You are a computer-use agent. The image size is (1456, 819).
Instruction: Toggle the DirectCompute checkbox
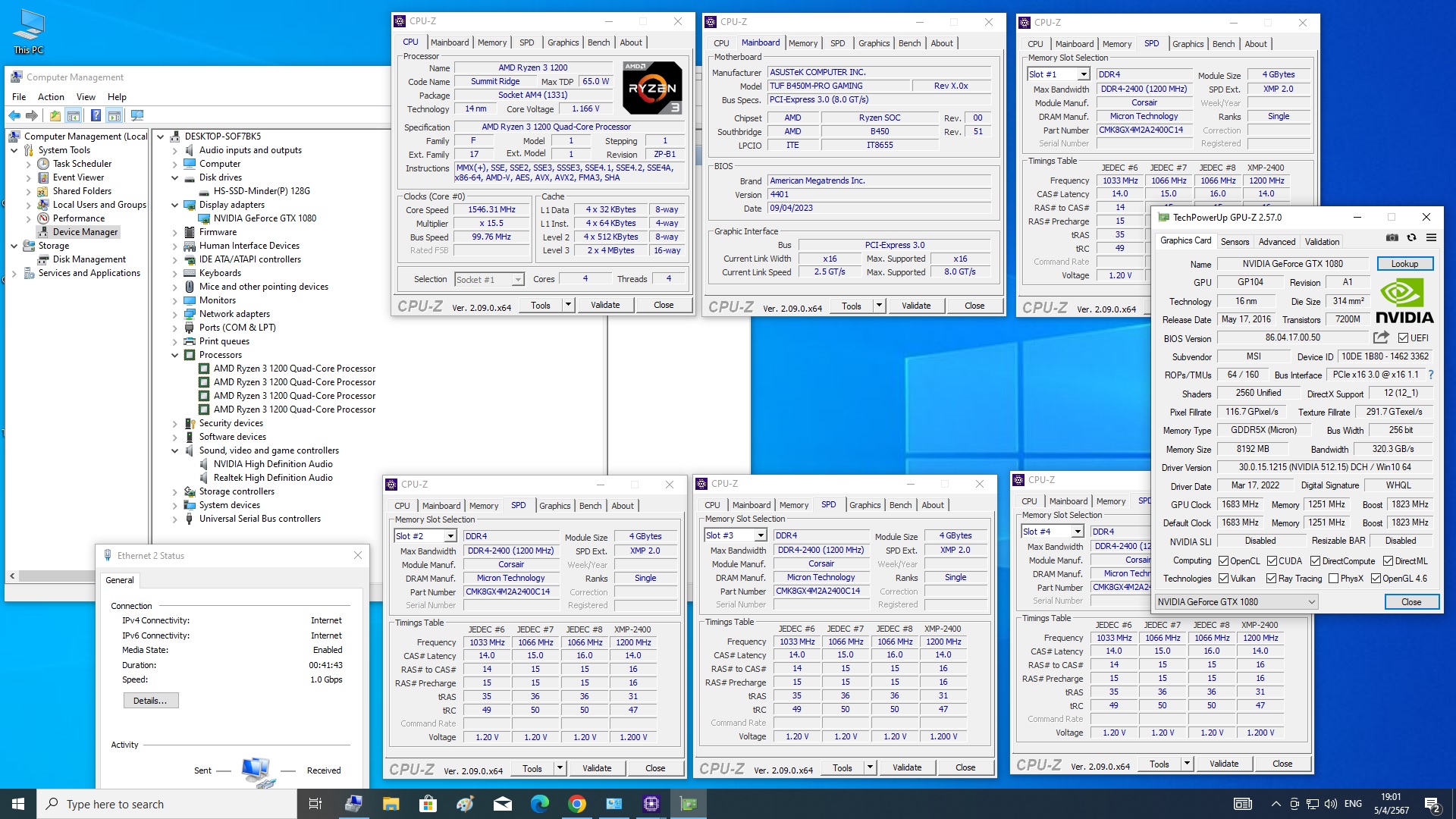click(x=1315, y=561)
